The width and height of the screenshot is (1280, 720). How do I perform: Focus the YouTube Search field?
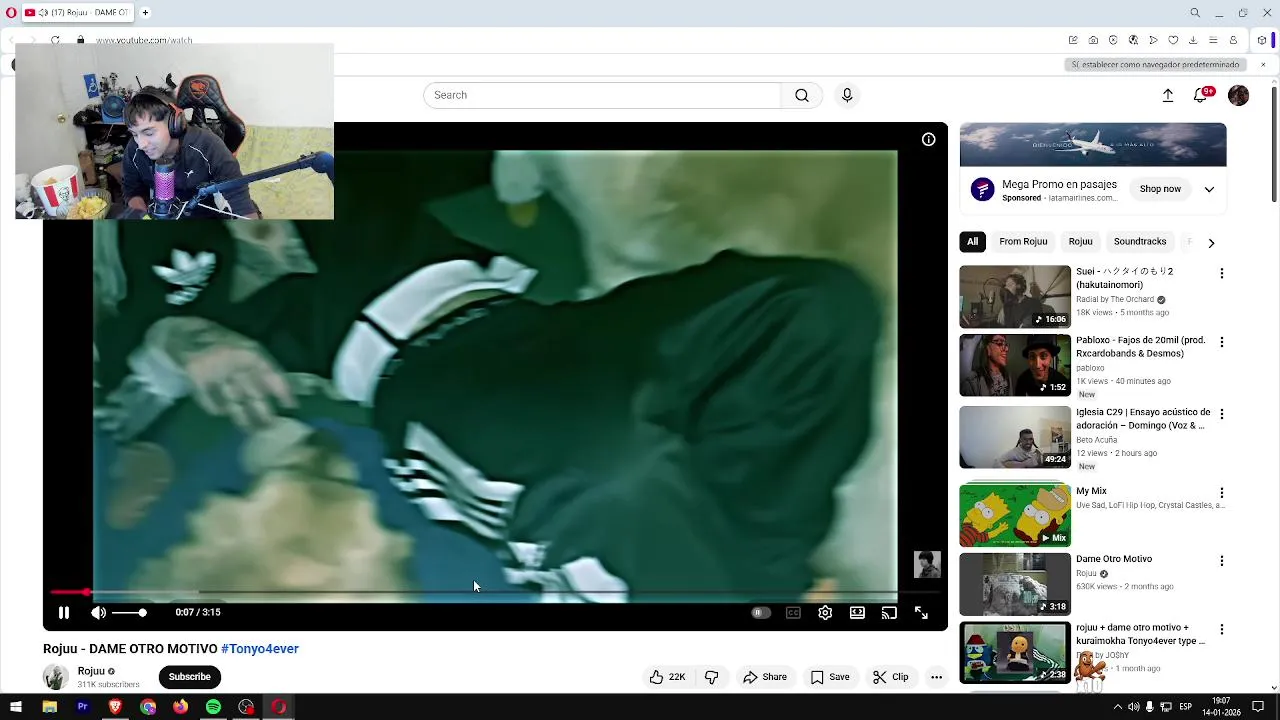[602, 95]
